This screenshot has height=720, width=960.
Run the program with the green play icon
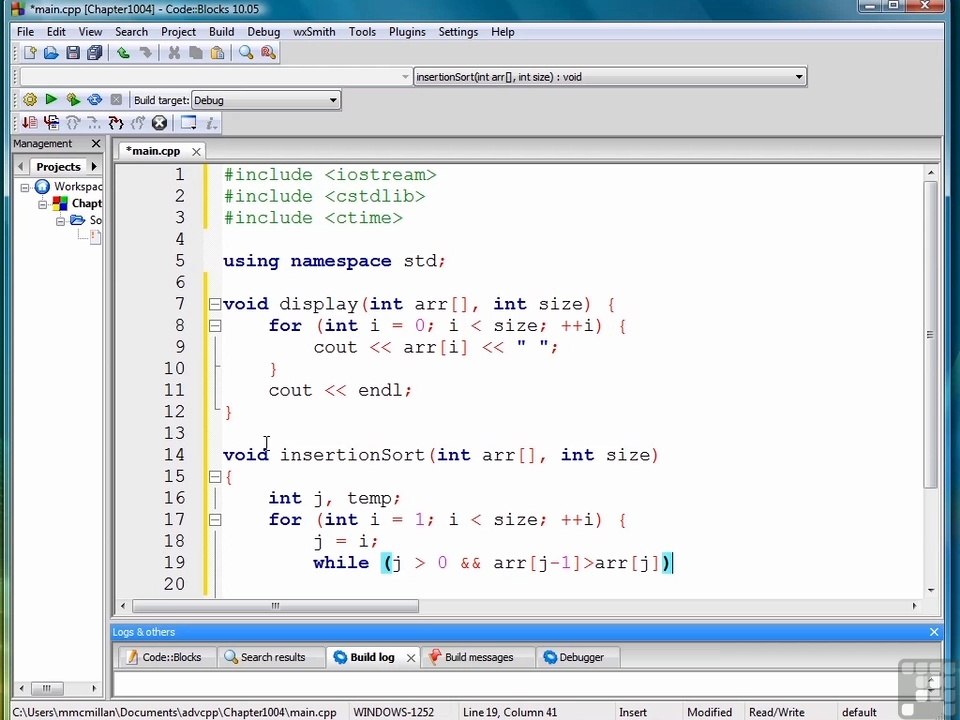[51, 99]
